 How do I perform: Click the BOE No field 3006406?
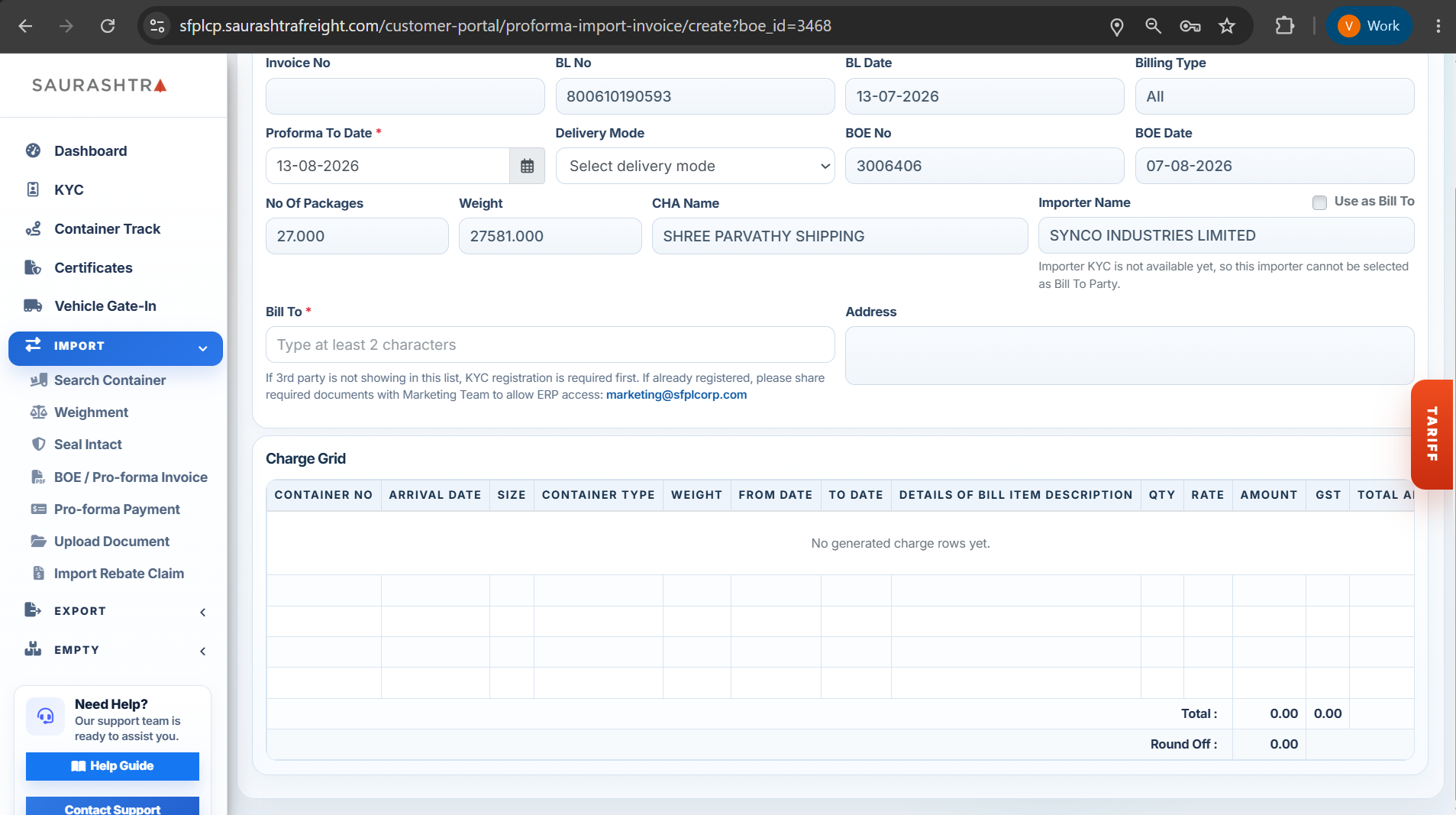[x=984, y=166]
